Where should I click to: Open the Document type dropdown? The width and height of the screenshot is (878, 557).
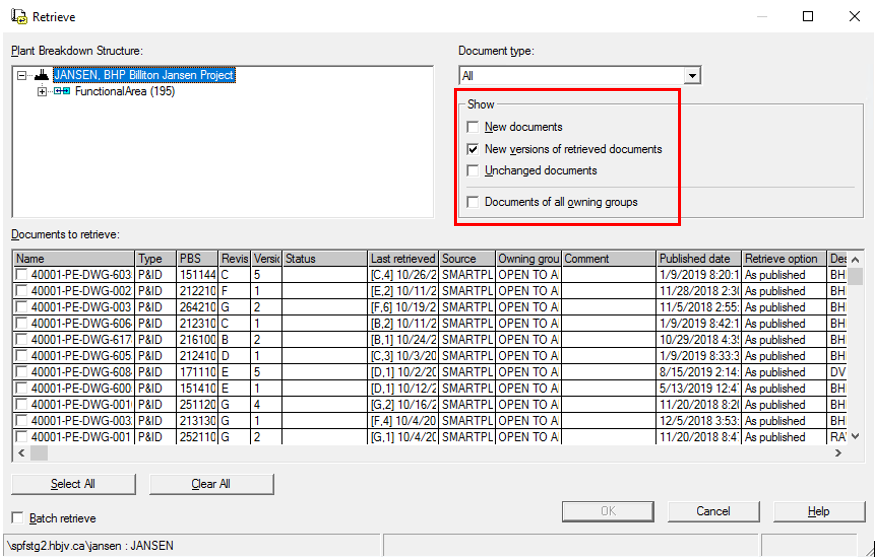click(692, 76)
